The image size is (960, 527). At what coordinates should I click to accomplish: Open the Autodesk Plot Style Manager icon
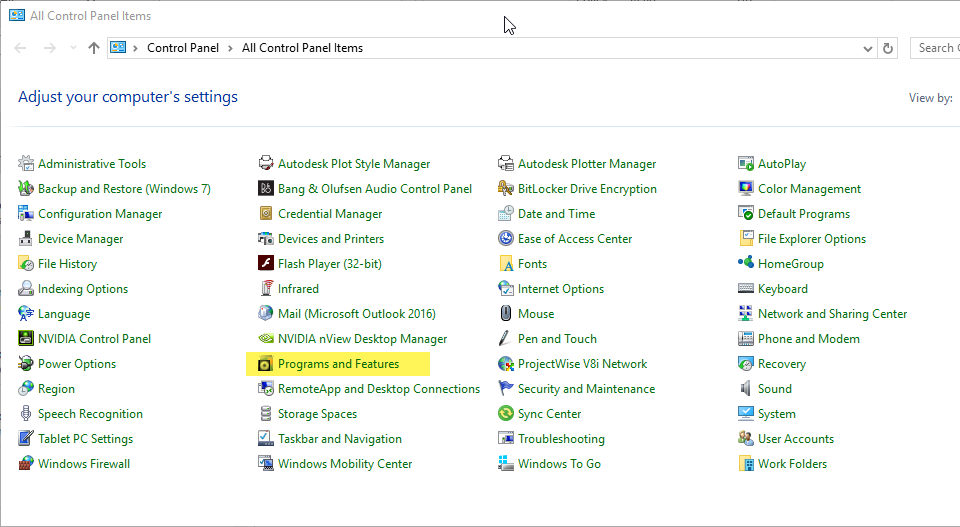pos(266,163)
